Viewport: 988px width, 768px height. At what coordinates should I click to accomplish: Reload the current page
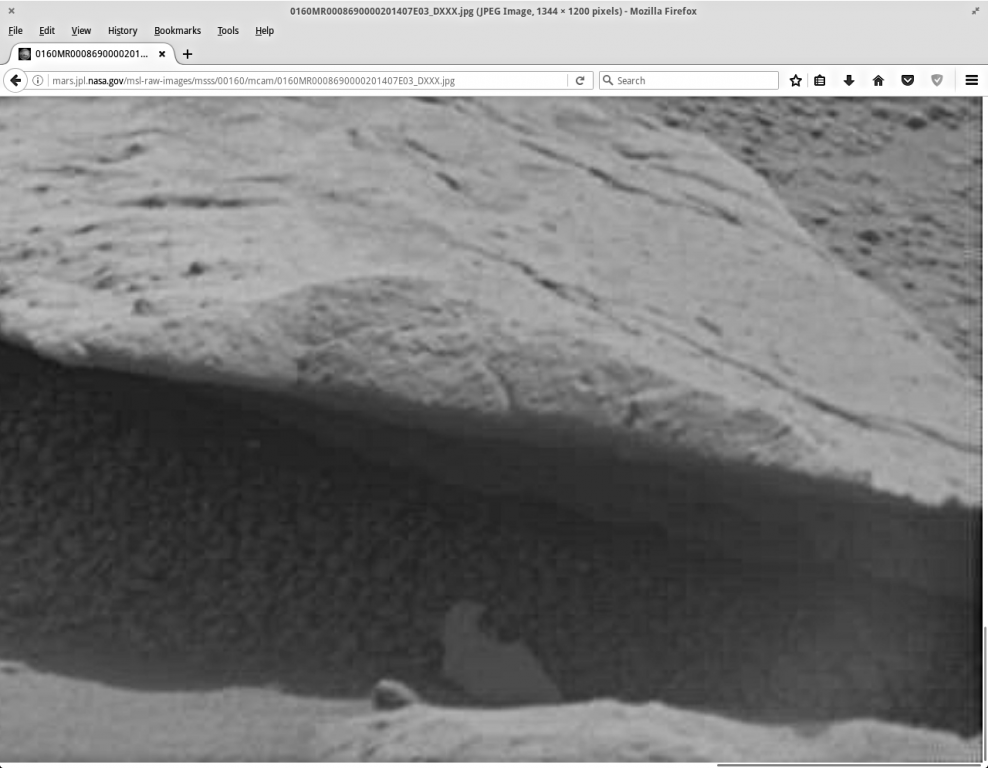click(x=580, y=80)
